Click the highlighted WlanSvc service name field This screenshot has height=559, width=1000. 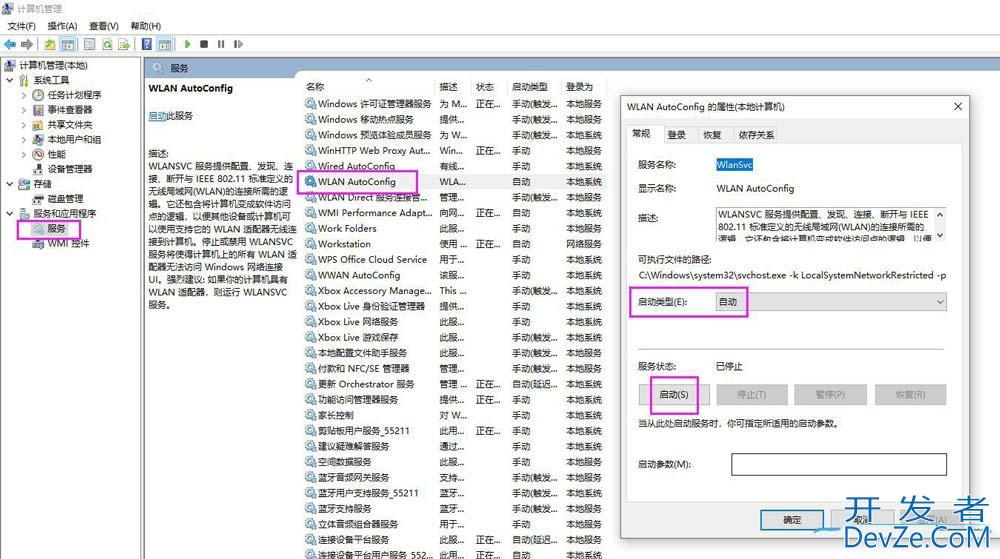pos(734,164)
